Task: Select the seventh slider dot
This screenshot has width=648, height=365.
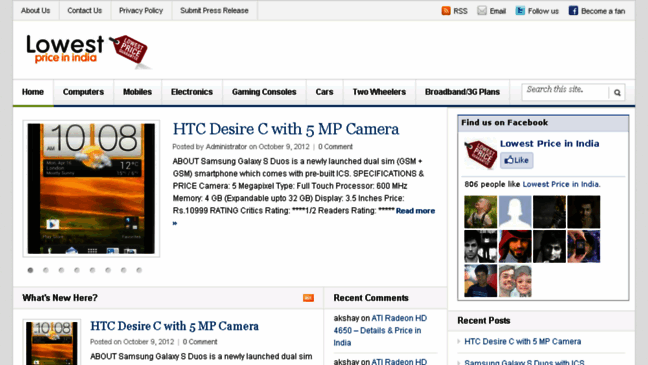Action: click(123, 270)
